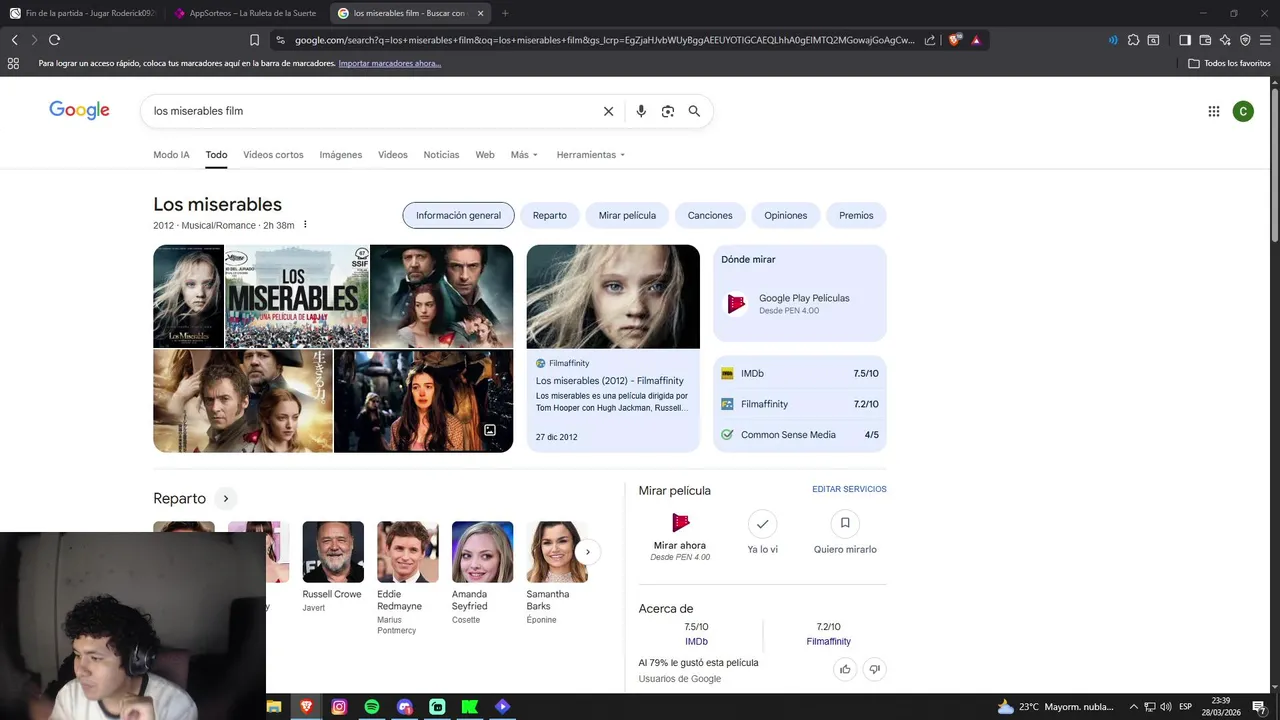
Task: Select the 'Videos' search tab
Action: point(393,155)
